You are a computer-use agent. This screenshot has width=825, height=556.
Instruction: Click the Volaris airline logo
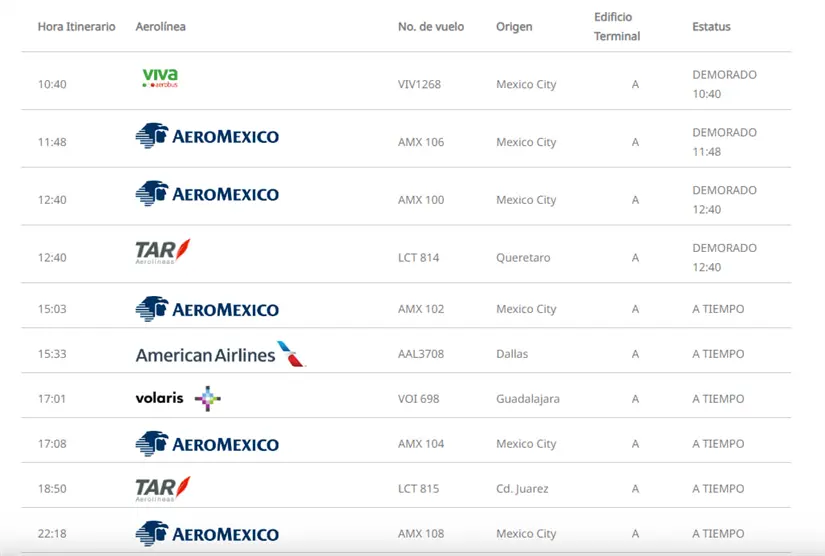pos(177,398)
